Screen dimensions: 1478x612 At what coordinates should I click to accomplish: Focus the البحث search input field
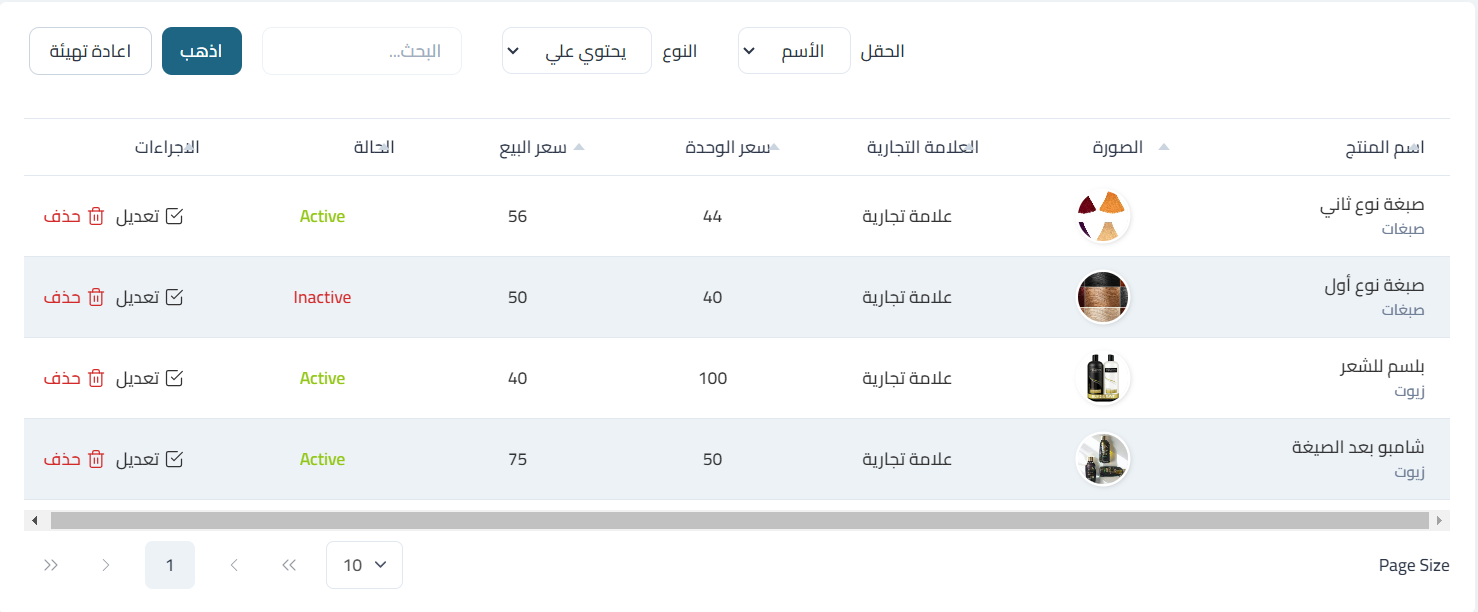pos(362,51)
